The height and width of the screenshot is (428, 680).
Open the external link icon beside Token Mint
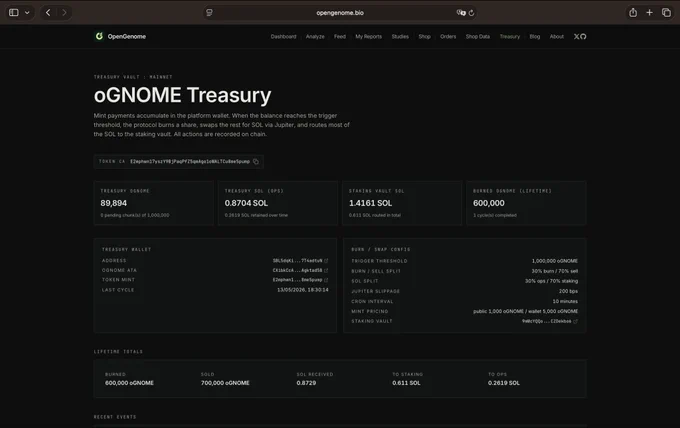pos(326,280)
